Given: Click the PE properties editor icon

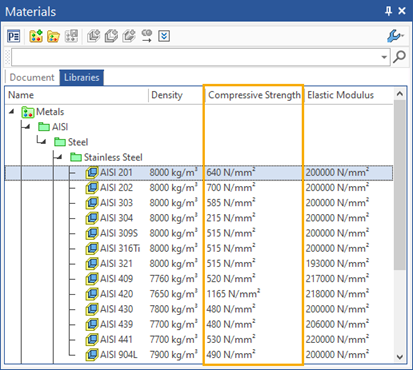Looking at the screenshot, I should pos(14,36).
